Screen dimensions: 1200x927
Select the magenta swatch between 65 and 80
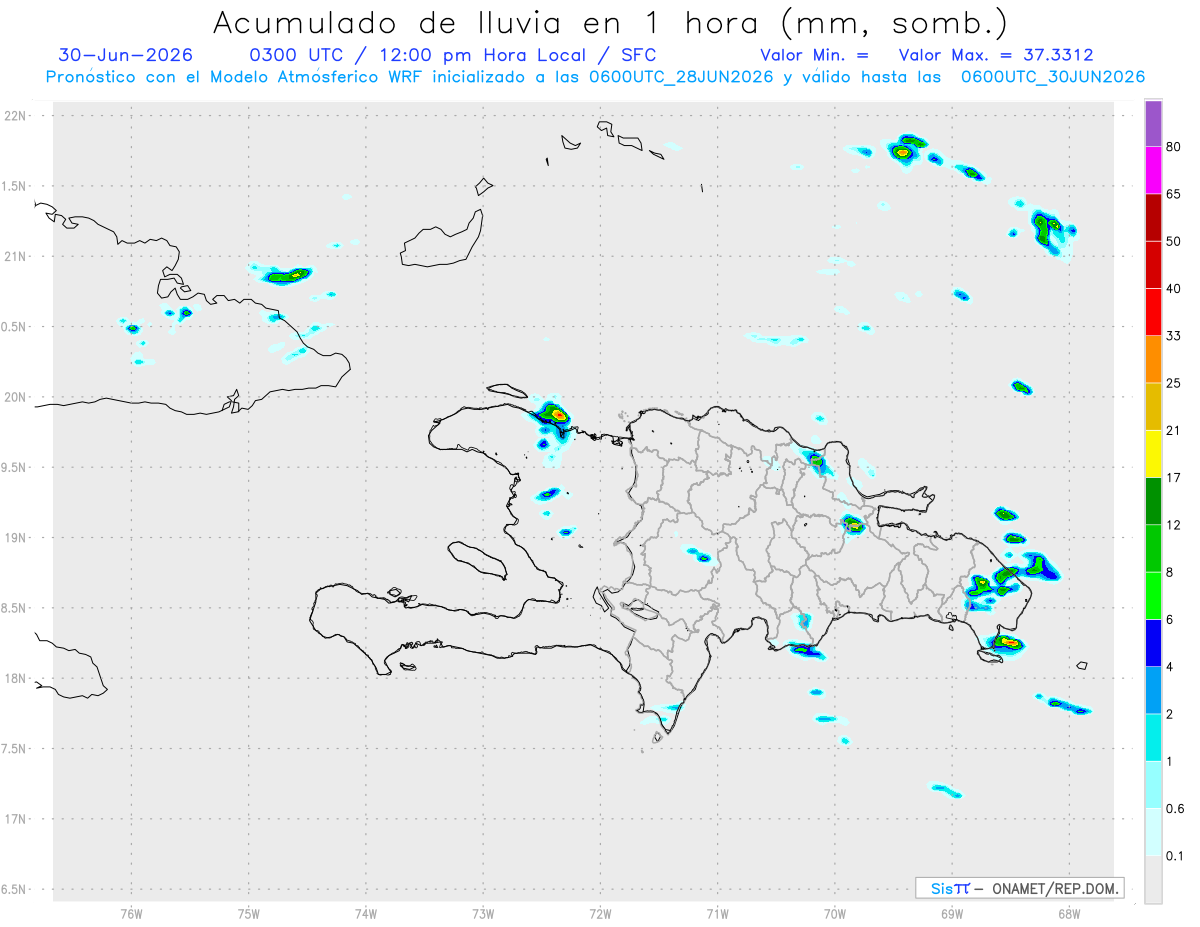pyautogui.click(x=1154, y=170)
